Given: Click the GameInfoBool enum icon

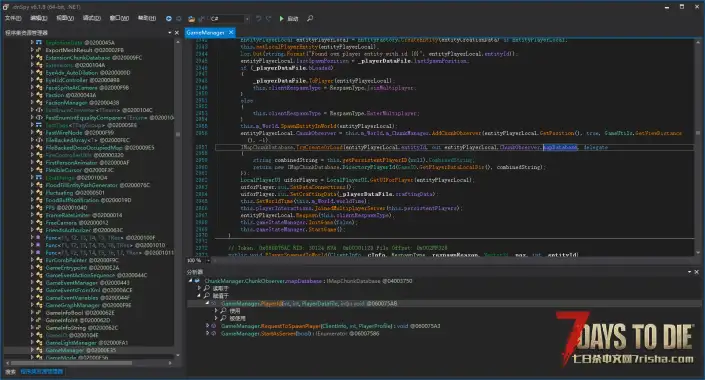Looking at the screenshot, I should click(x=39, y=313).
